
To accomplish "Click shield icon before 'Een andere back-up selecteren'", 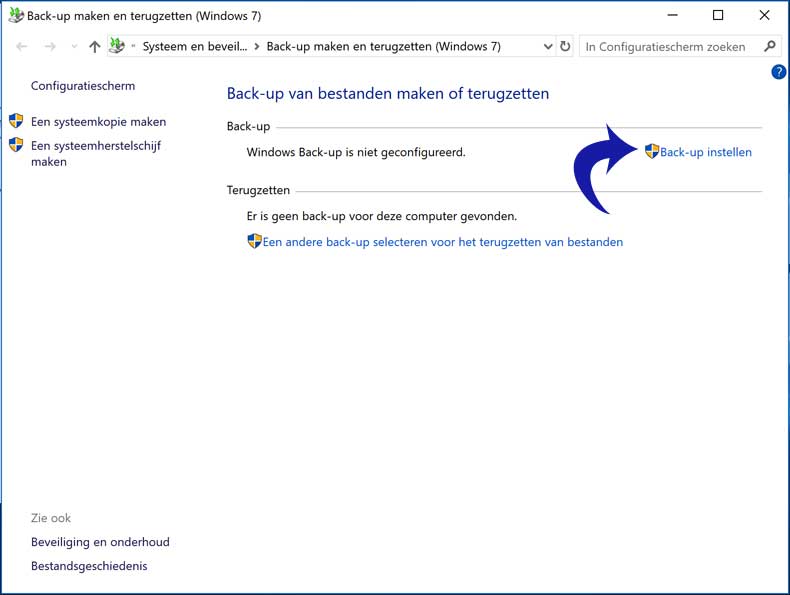I will (x=254, y=241).
